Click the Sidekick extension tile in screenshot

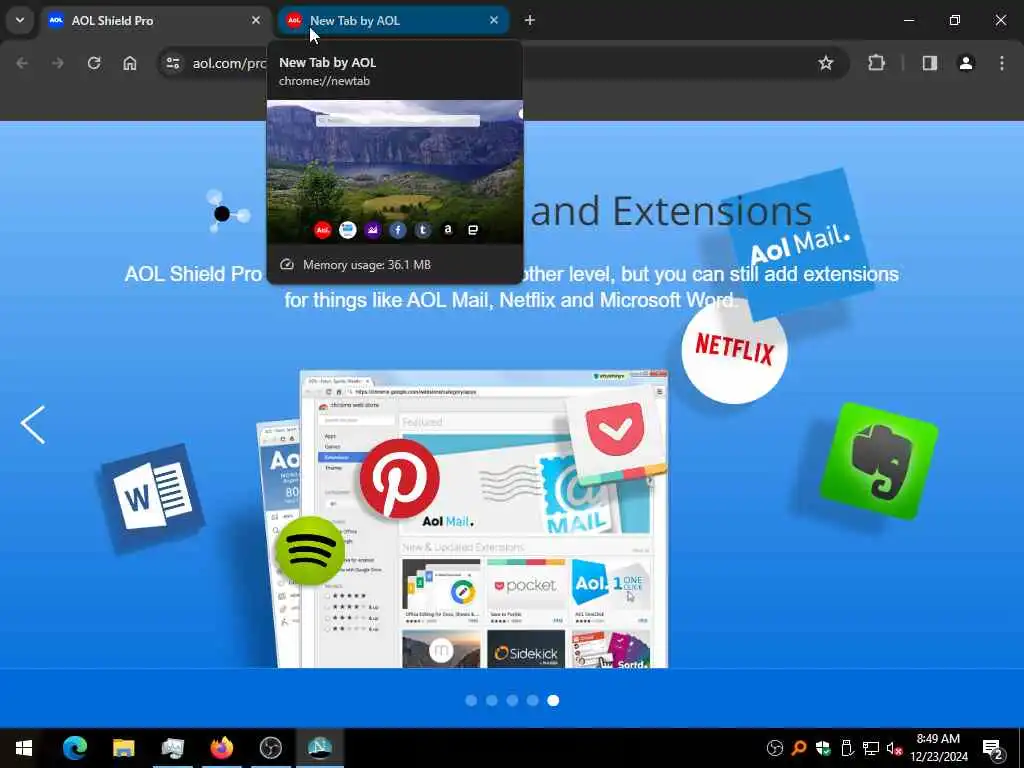tap(526, 649)
